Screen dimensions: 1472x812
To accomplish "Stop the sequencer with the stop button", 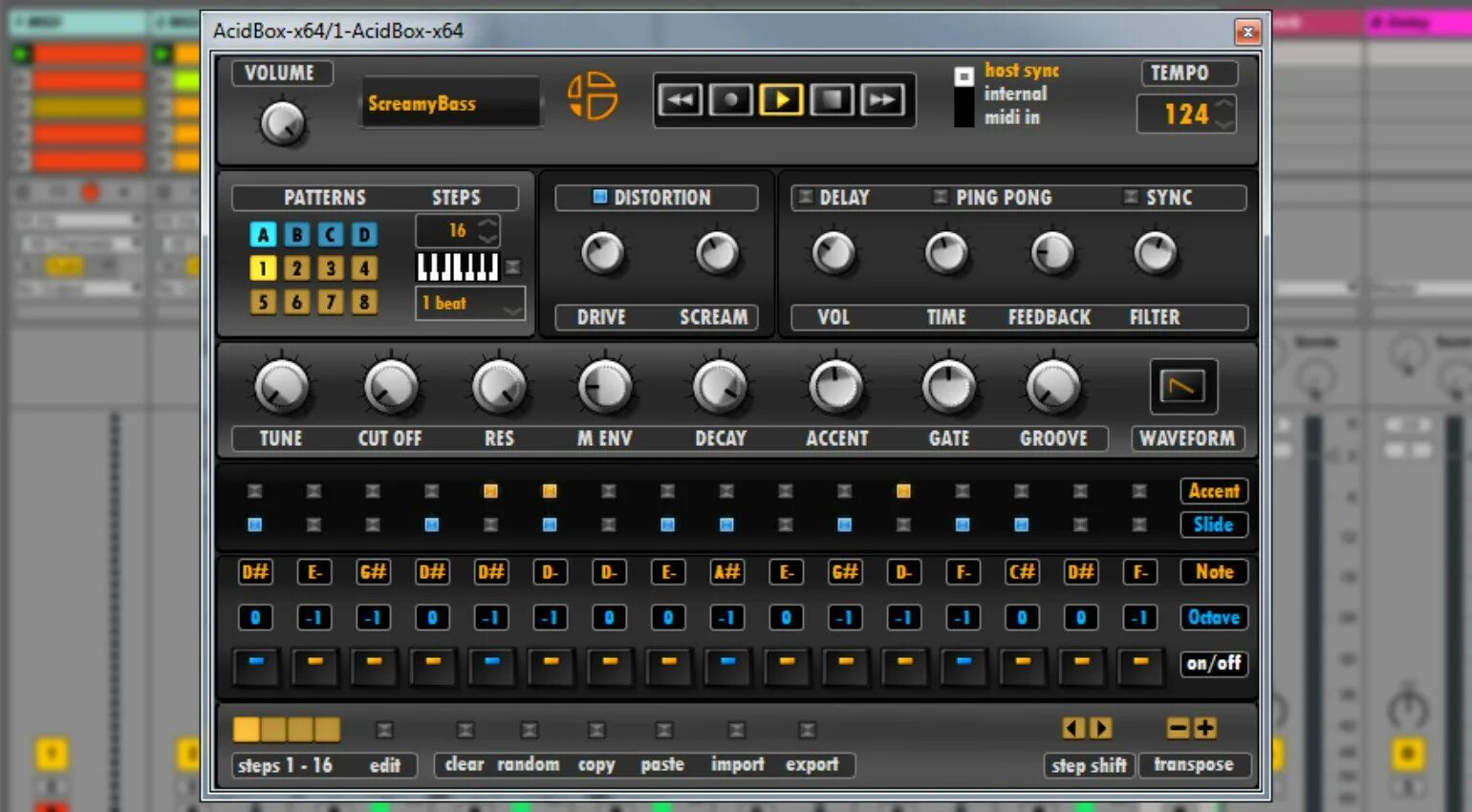I will pos(832,99).
